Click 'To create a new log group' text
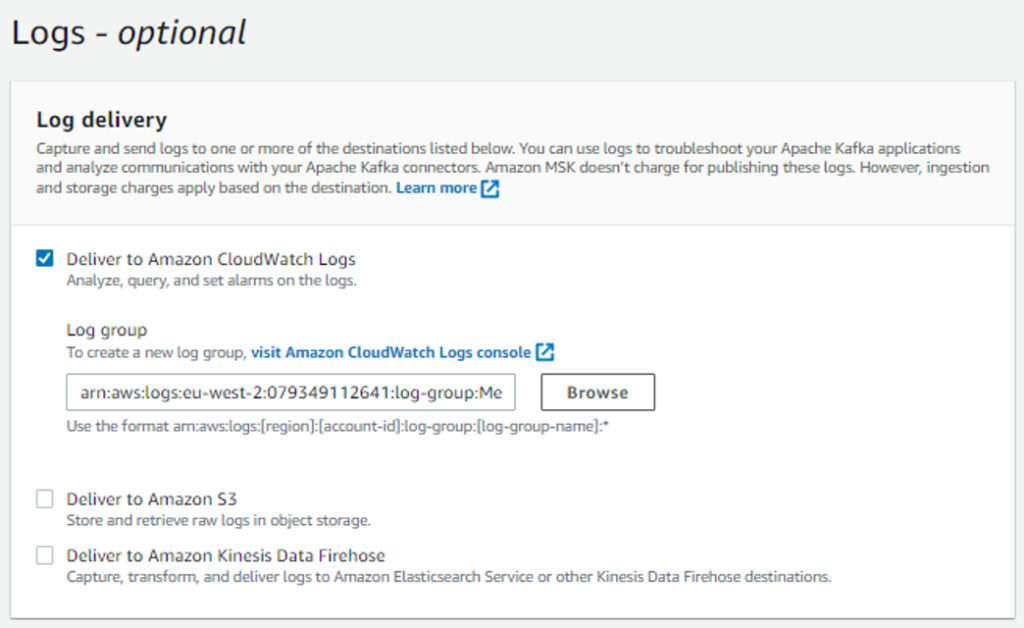The width and height of the screenshot is (1024, 628). coord(157,353)
